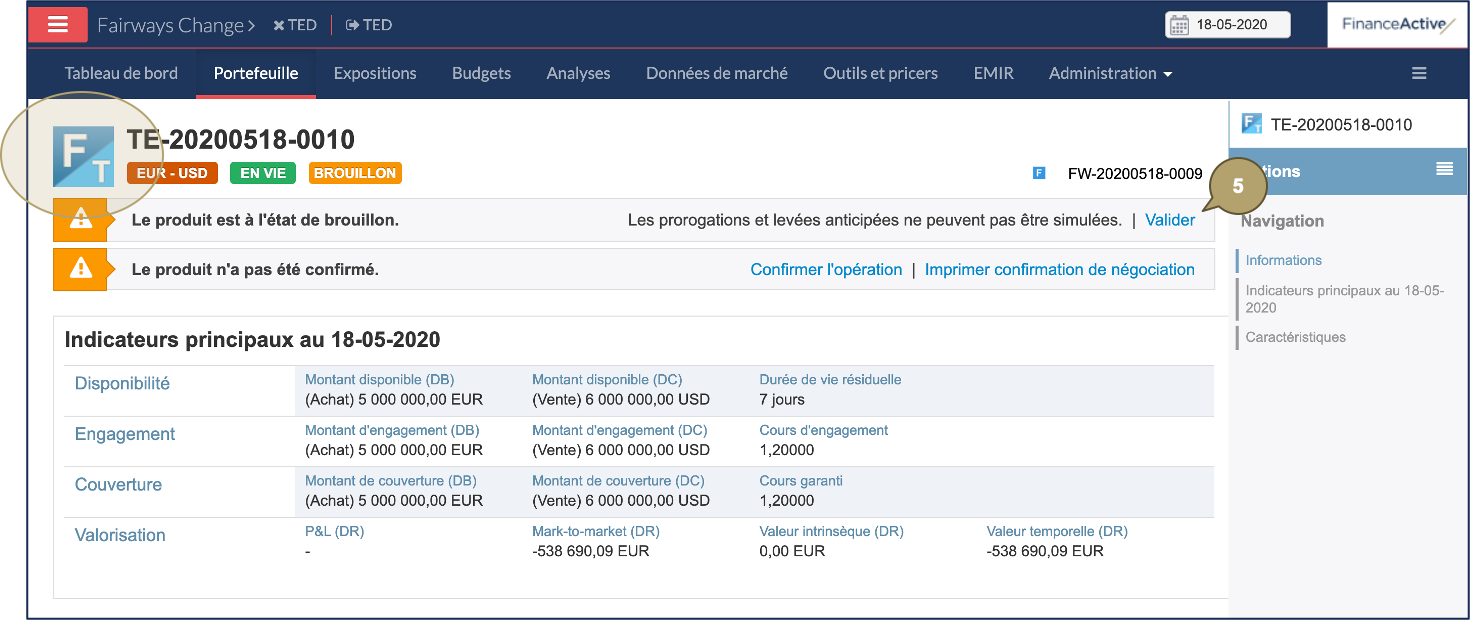Click the Durée de vie résiduelle value 7 jours
This screenshot has width=1470, height=620.
pyautogui.click(x=782, y=399)
